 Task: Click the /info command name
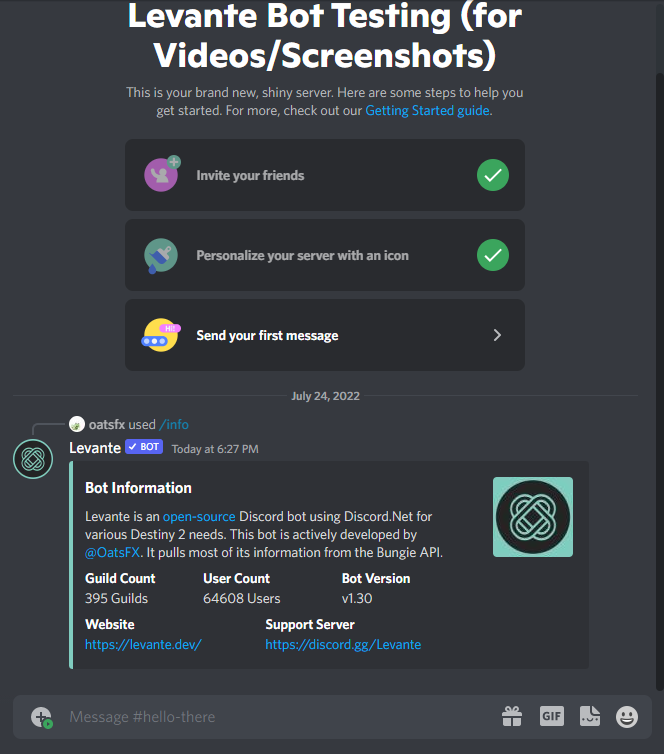174,425
